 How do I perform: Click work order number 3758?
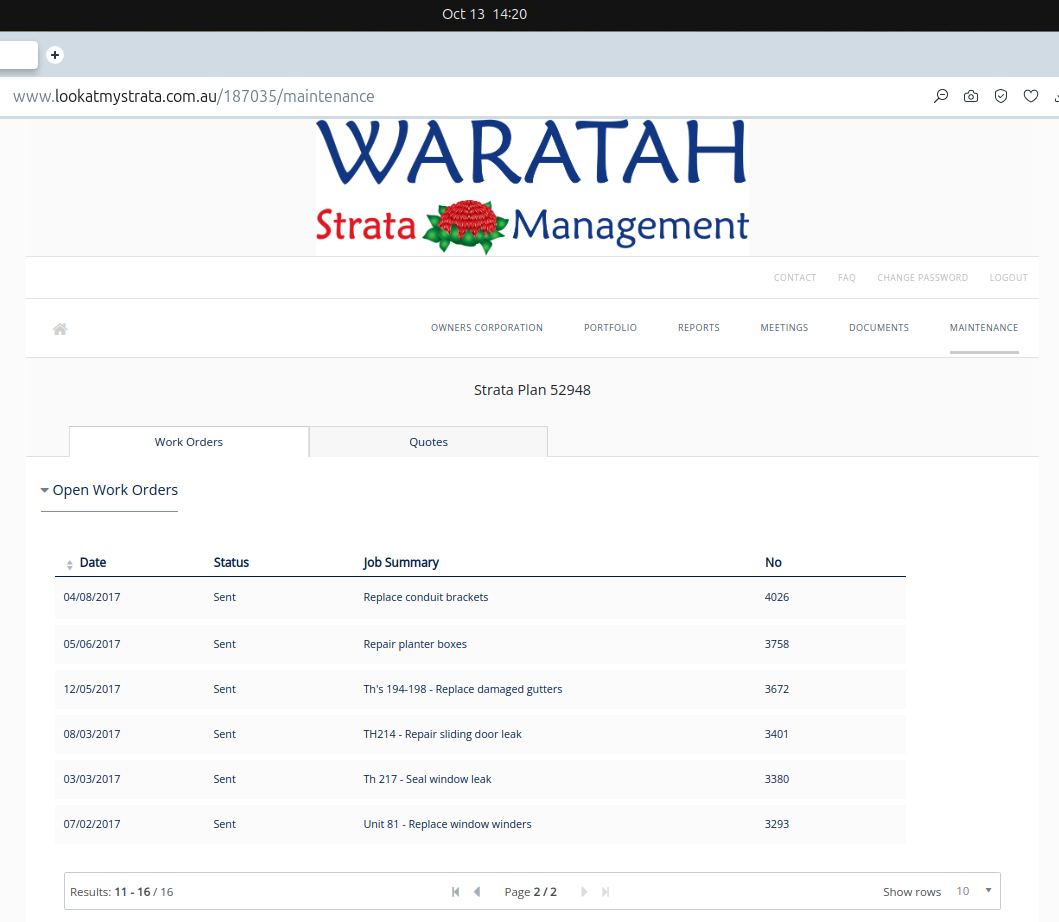click(777, 644)
